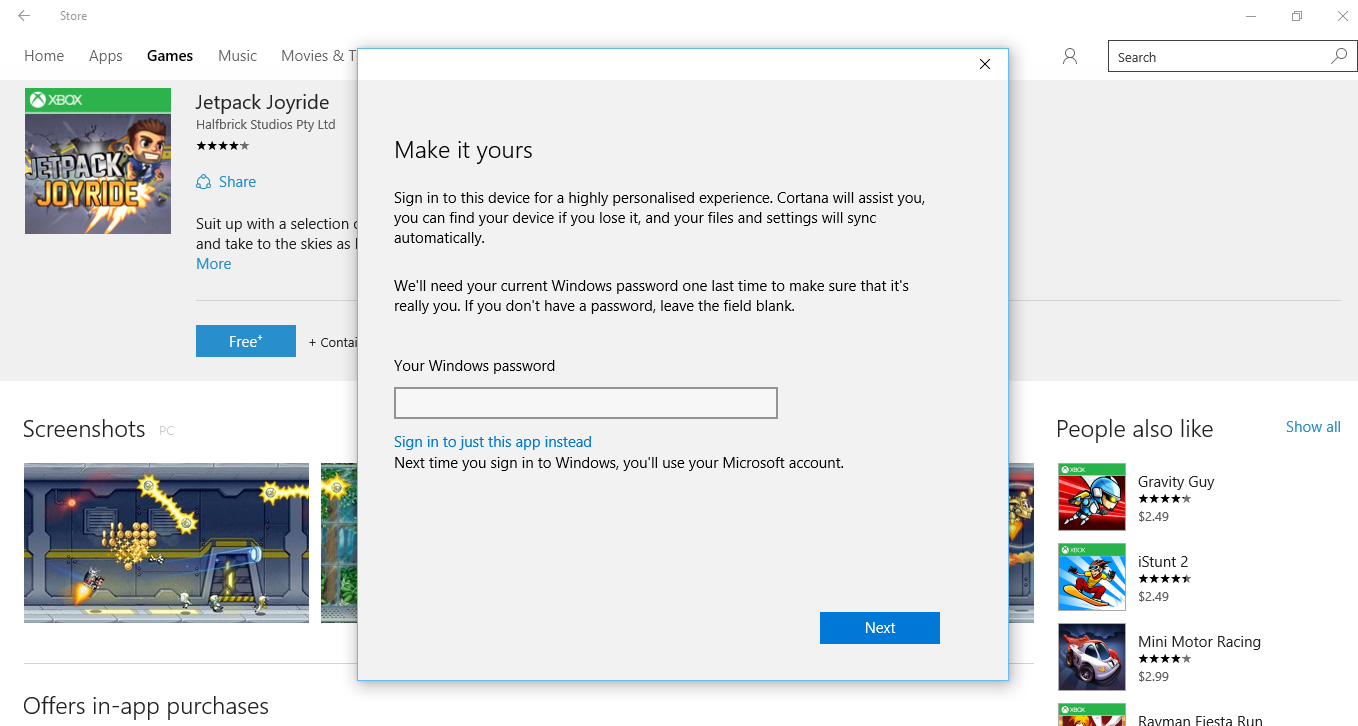Click the Share icon for Jetpack Joyride
This screenshot has height=726, width=1358.
click(x=204, y=182)
